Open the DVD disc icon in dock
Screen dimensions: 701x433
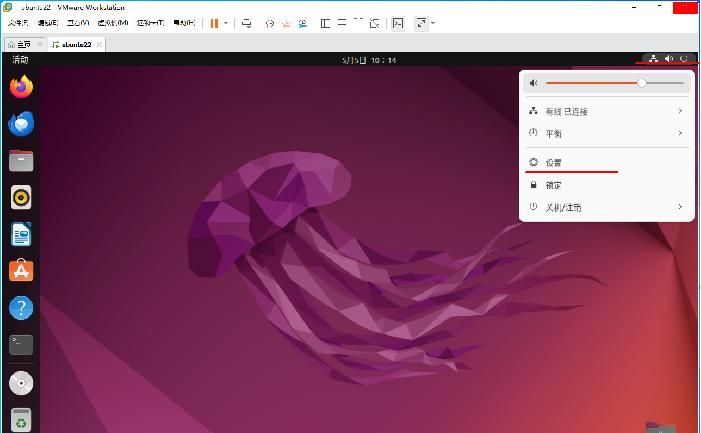21,383
